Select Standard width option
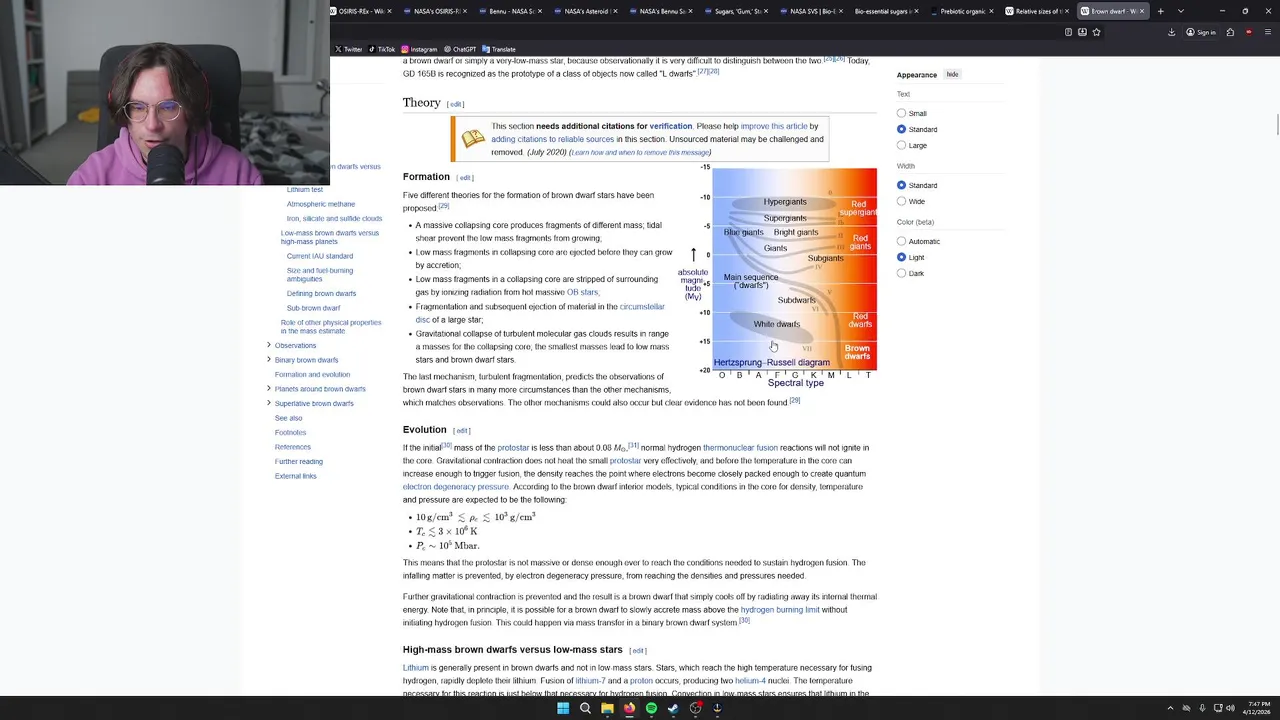 [x=901, y=185]
